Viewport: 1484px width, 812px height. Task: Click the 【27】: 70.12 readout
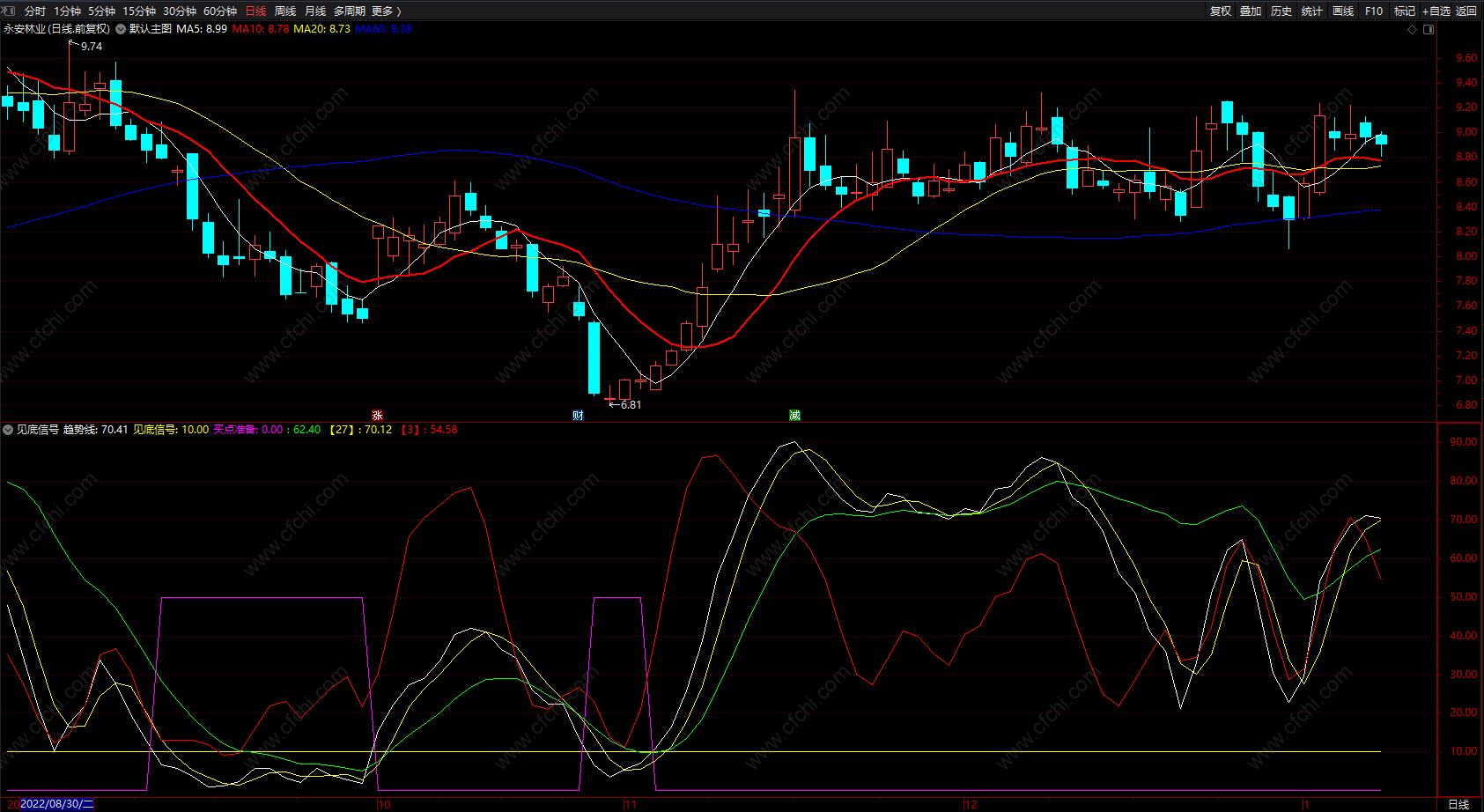click(360, 430)
